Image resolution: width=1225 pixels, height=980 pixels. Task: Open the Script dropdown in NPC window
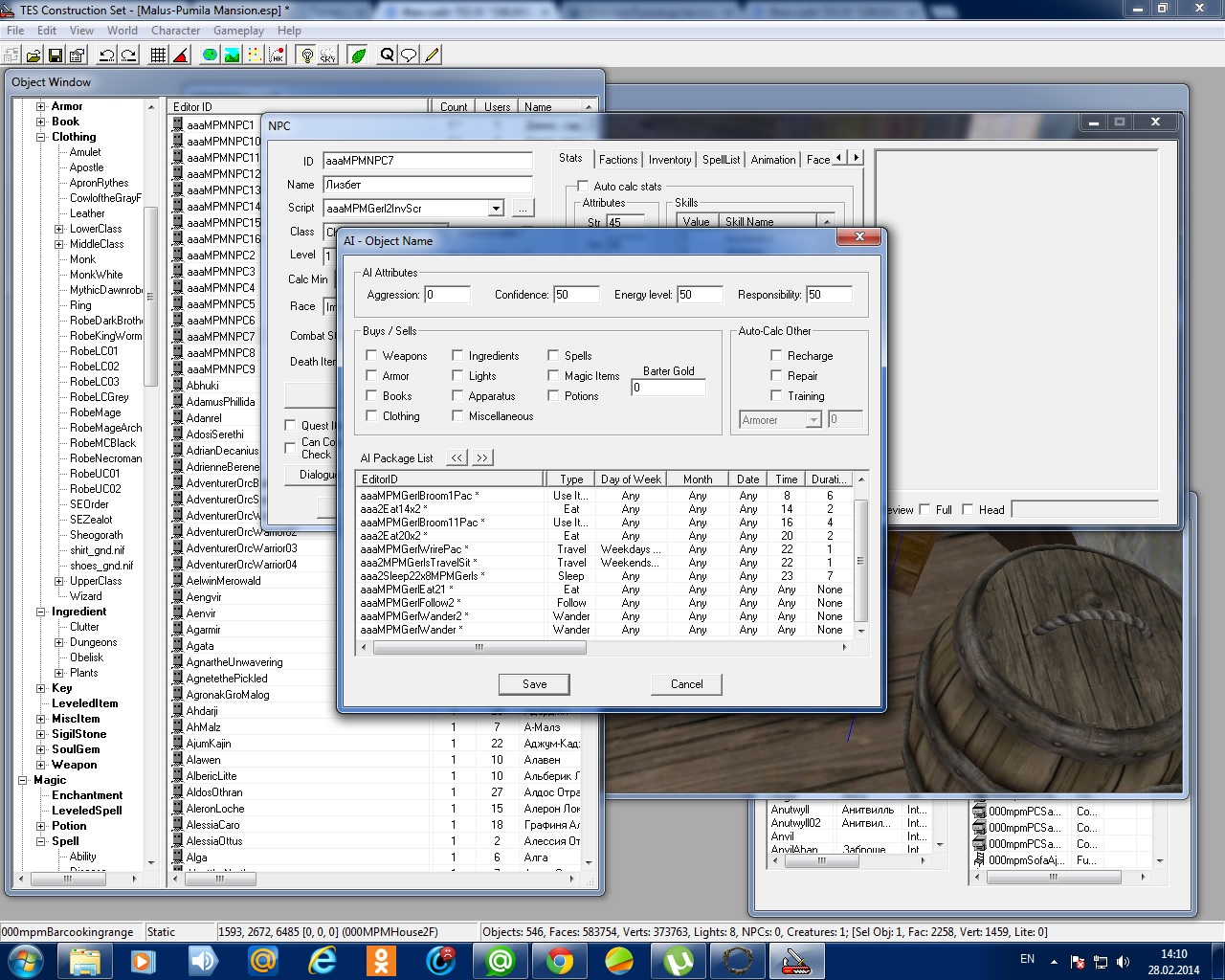point(496,208)
